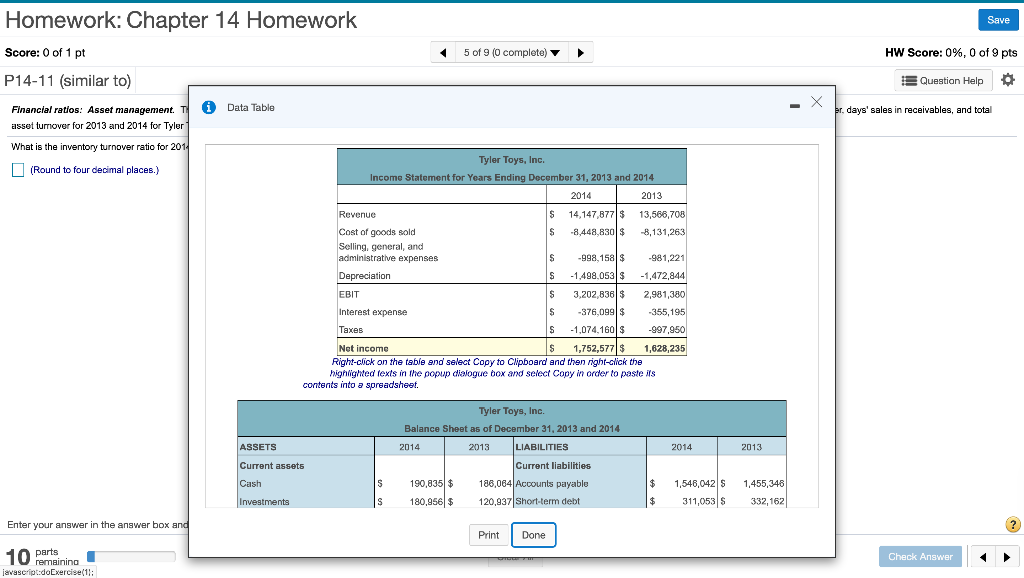Click the 2014 Taxes value -1,074,160

click(592, 330)
